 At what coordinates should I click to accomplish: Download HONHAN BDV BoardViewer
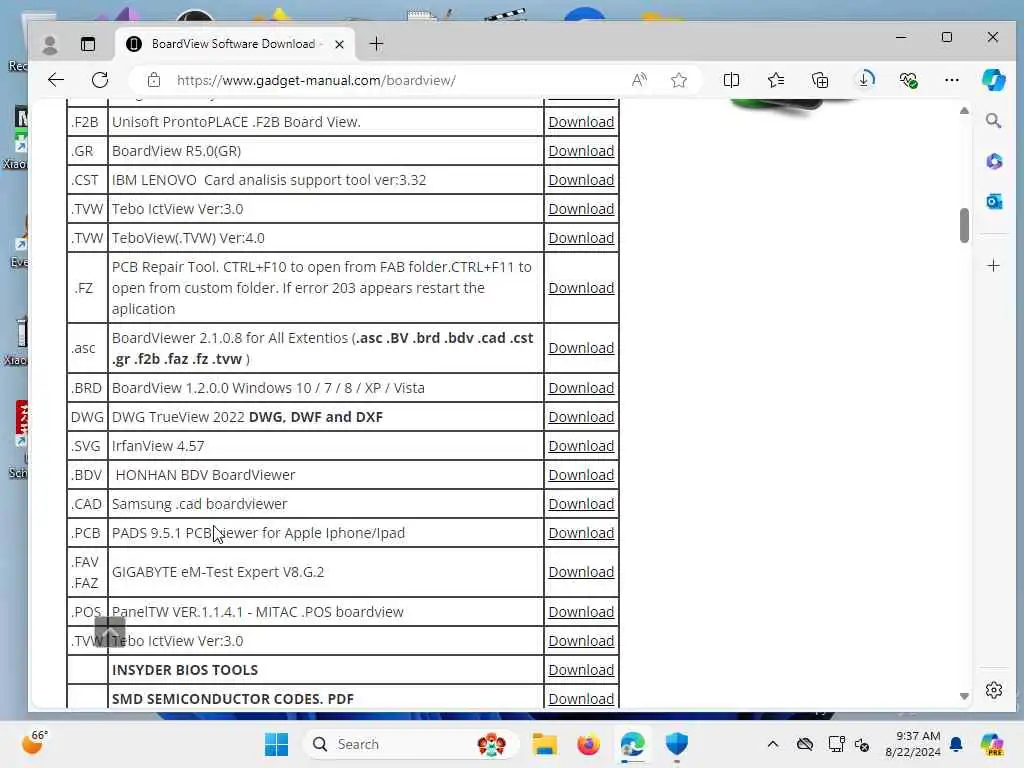click(581, 475)
